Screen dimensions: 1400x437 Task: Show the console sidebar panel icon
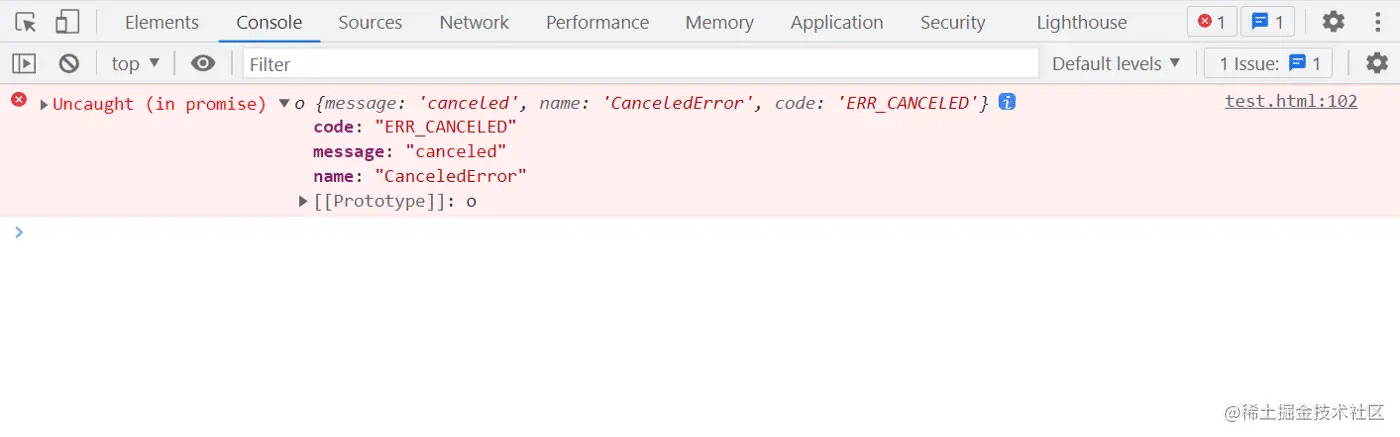click(x=24, y=64)
